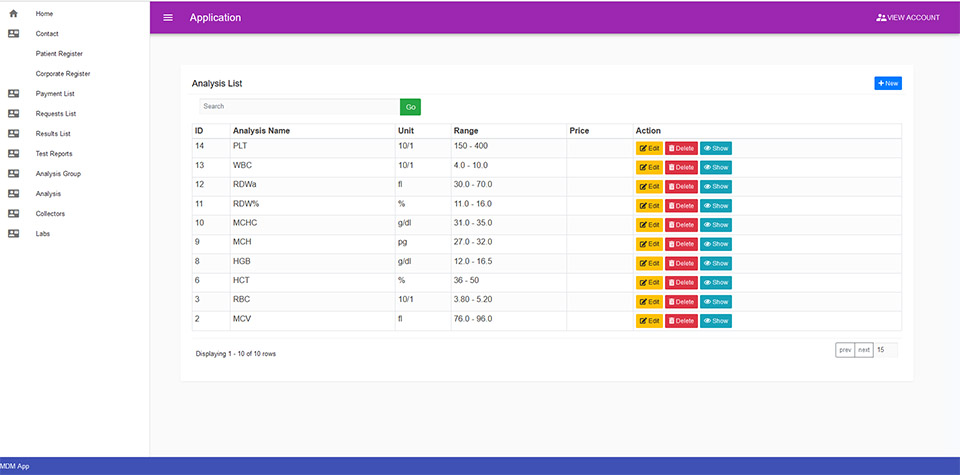Show details for the PLT analysis

point(716,148)
